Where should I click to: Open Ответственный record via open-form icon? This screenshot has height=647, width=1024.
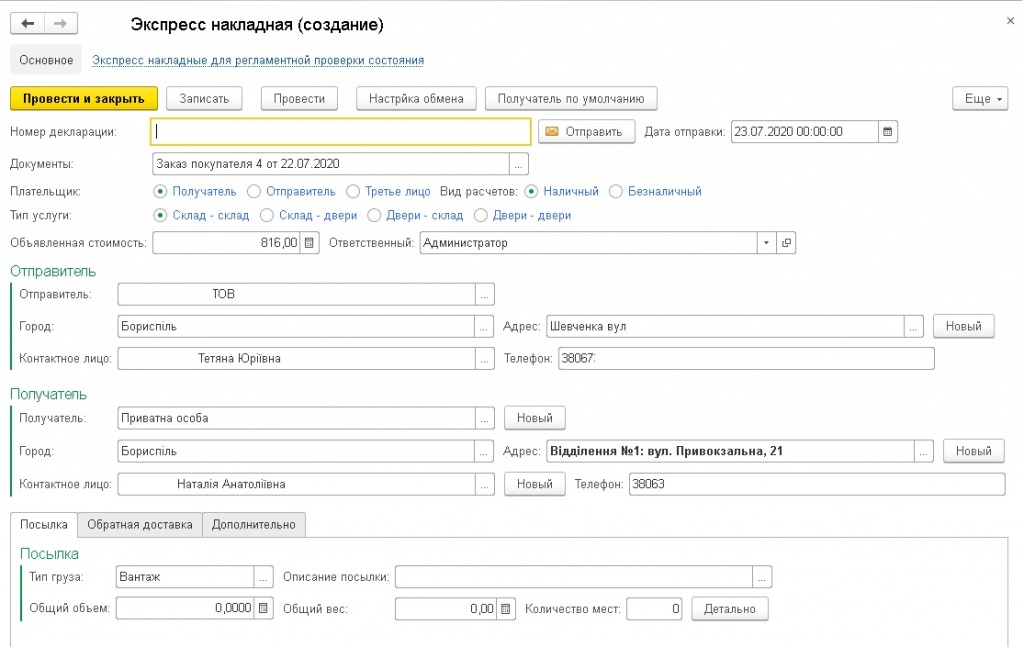(x=786, y=242)
